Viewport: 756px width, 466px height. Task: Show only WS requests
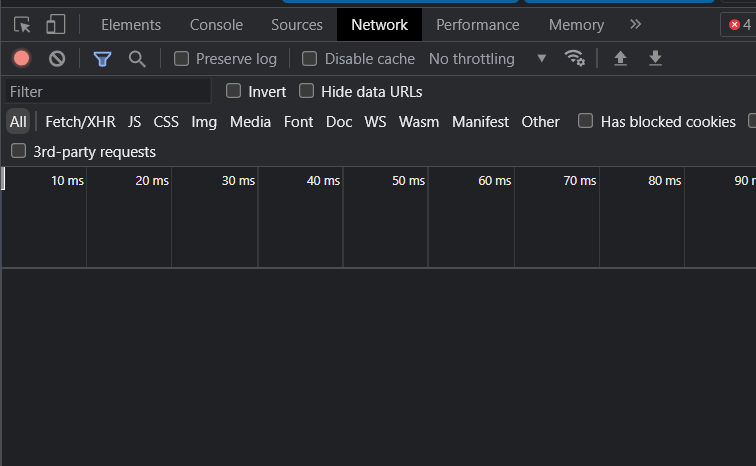click(375, 122)
